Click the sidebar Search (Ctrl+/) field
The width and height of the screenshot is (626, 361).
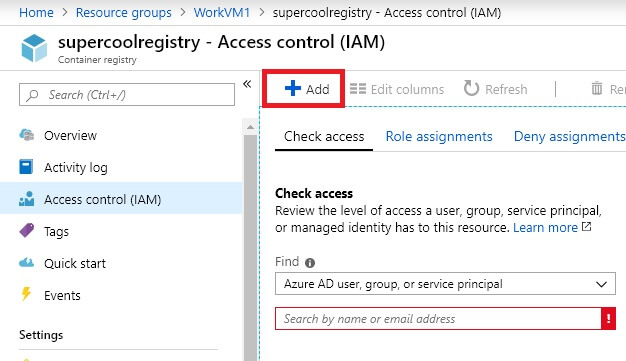click(x=127, y=95)
